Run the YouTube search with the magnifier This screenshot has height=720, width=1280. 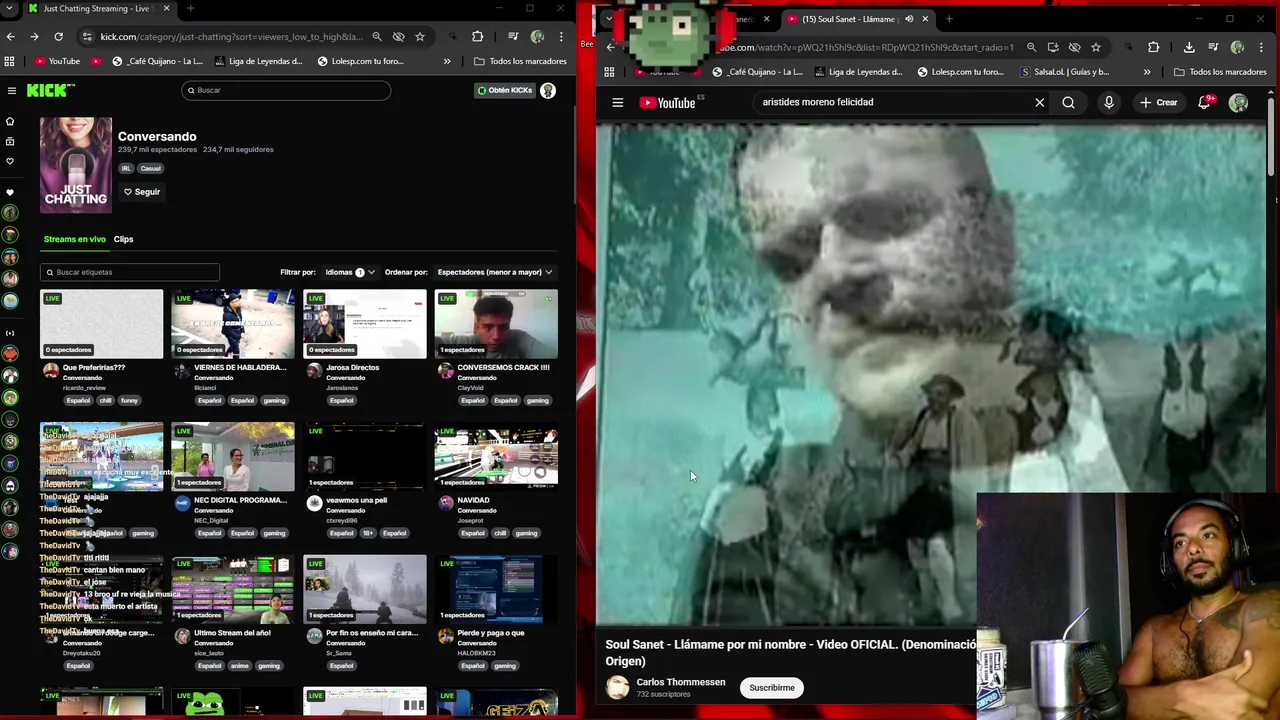(x=1069, y=102)
